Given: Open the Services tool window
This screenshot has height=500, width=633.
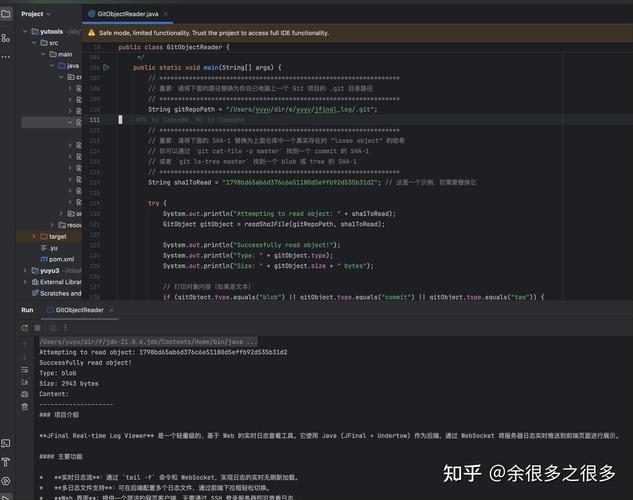Looking at the screenshot, I should (6, 481).
